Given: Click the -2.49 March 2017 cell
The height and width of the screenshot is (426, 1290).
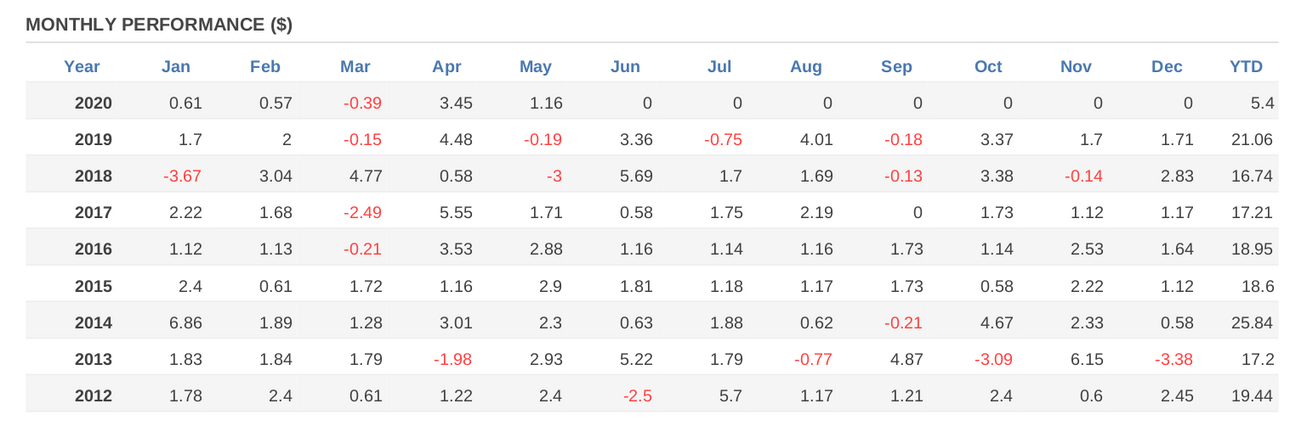Looking at the screenshot, I should [x=361, y=213].
